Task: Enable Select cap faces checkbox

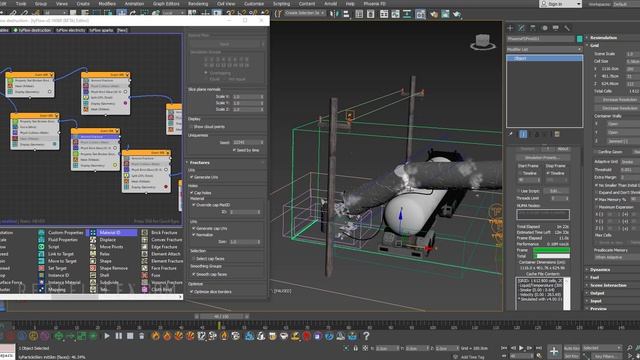Action: 194,259
